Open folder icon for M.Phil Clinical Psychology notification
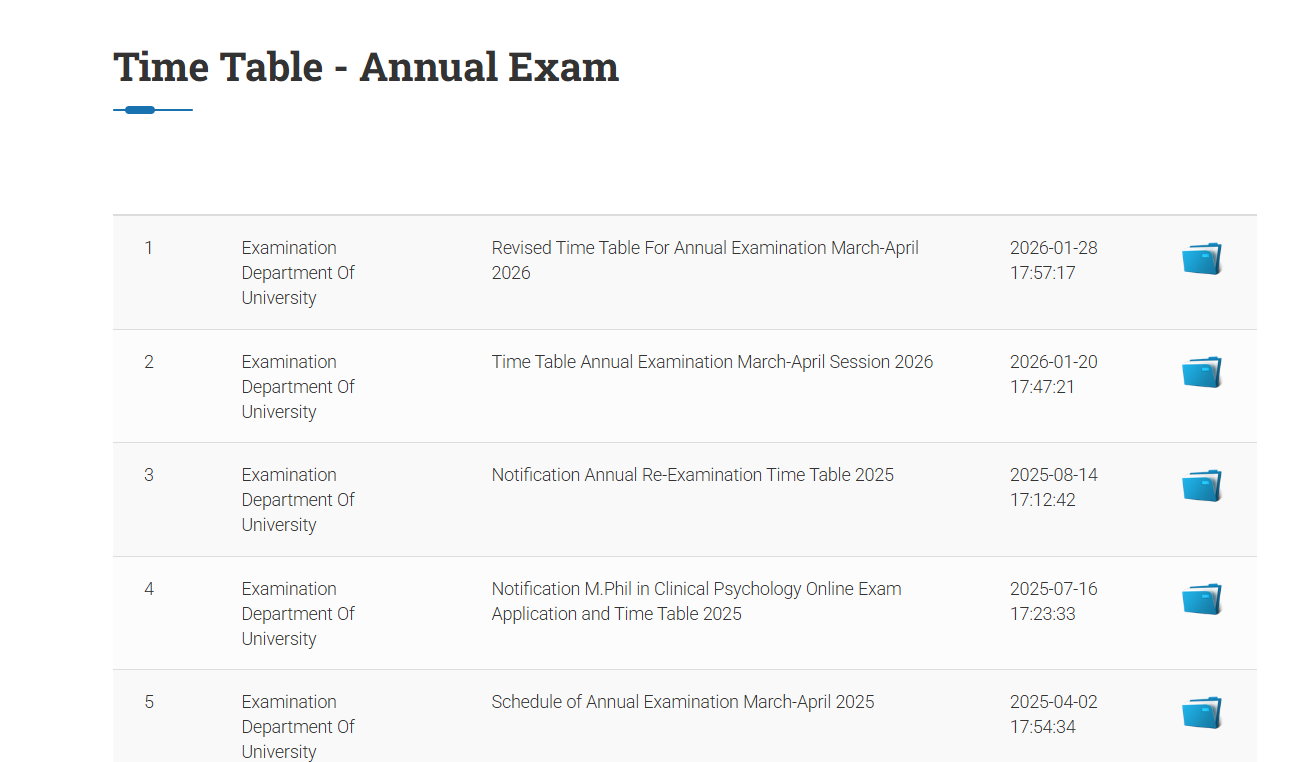1313x762 pixels. coord(1202,598)
